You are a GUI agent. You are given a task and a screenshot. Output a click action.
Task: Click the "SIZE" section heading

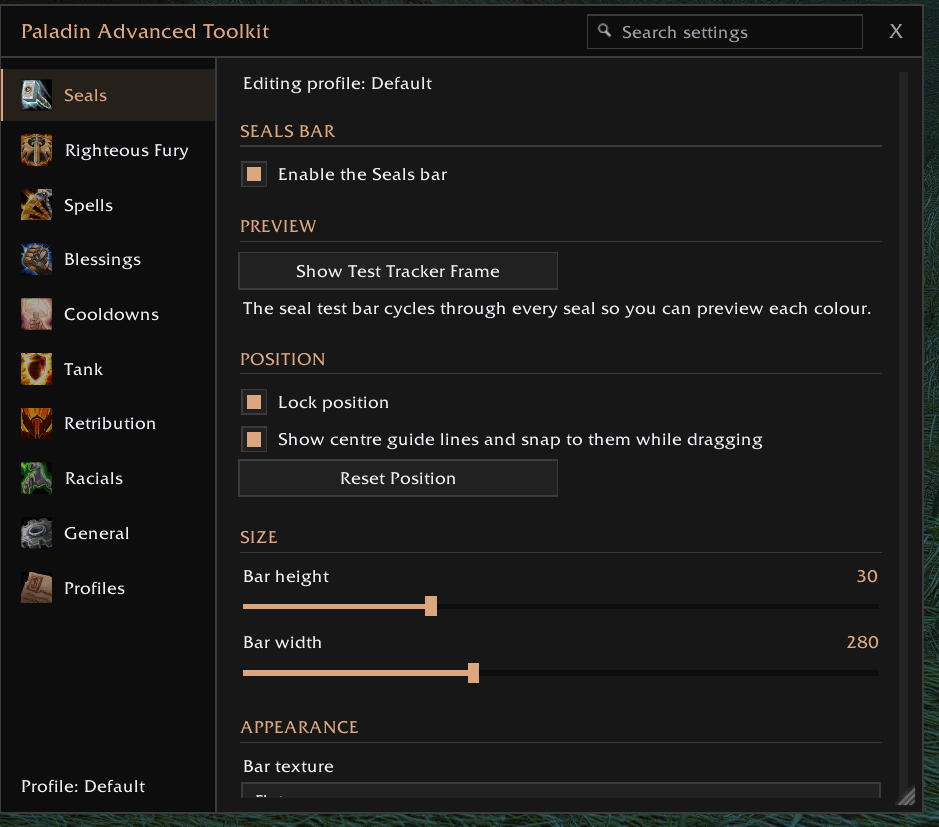[x=259, y=537]
